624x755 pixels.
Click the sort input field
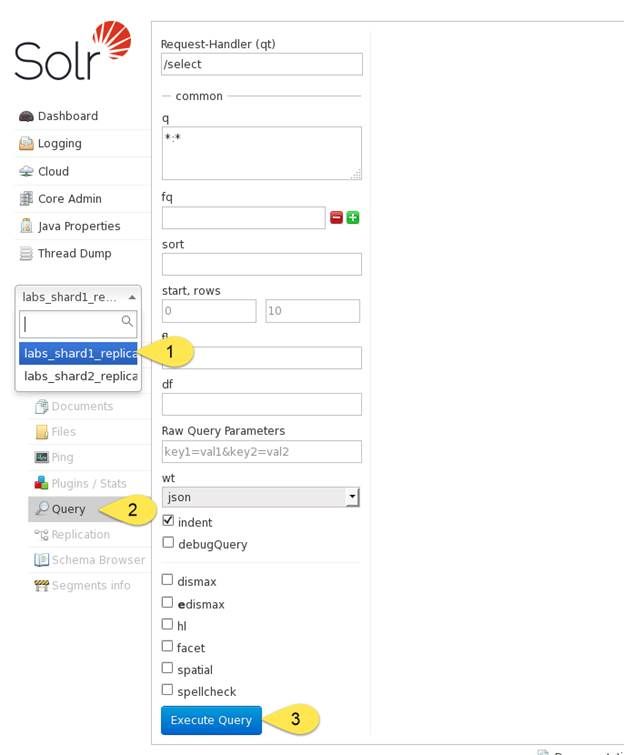(262, 264)
